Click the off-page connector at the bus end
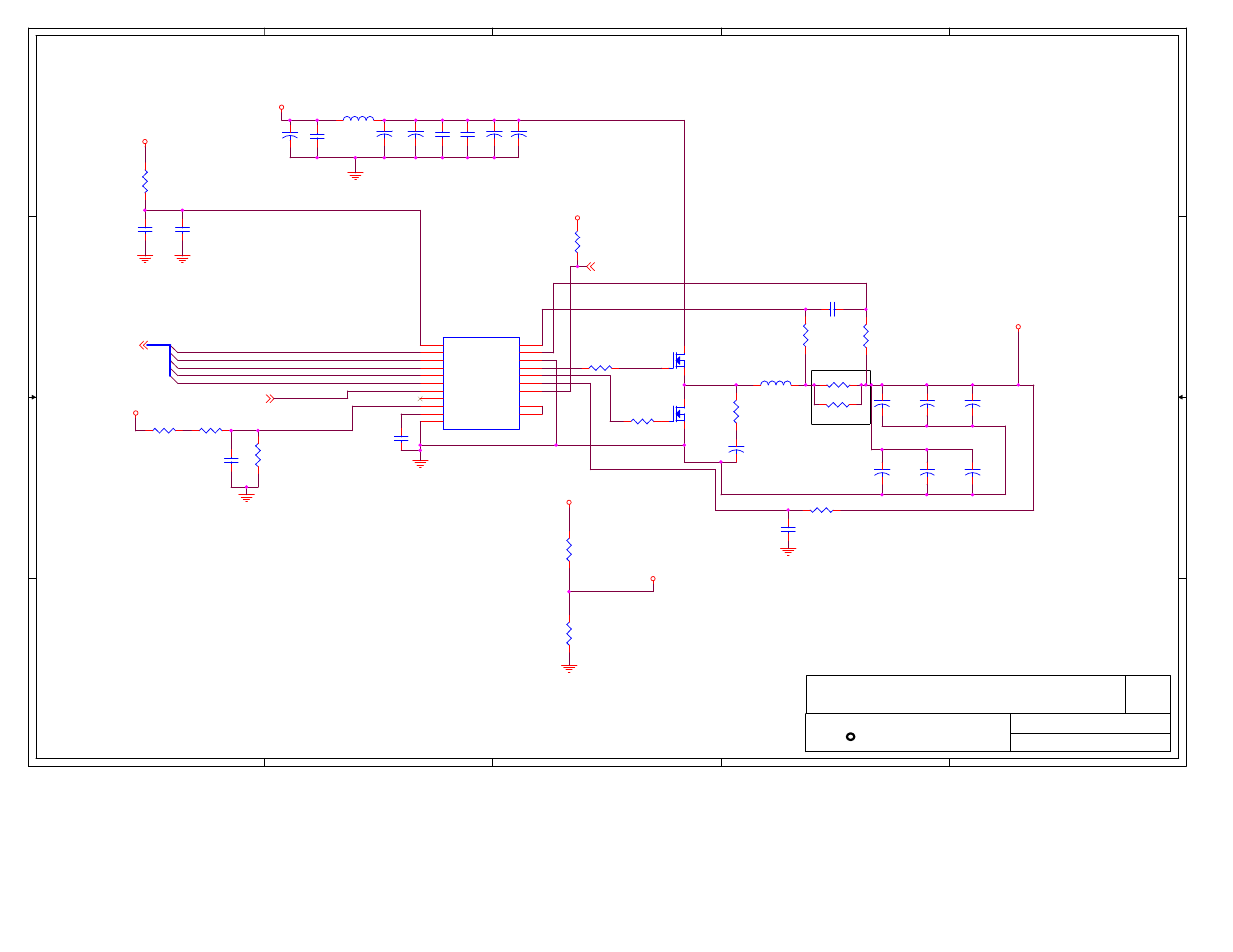Image resolution: width=1233 pixels, height=952 pixels. pos(143,345)
